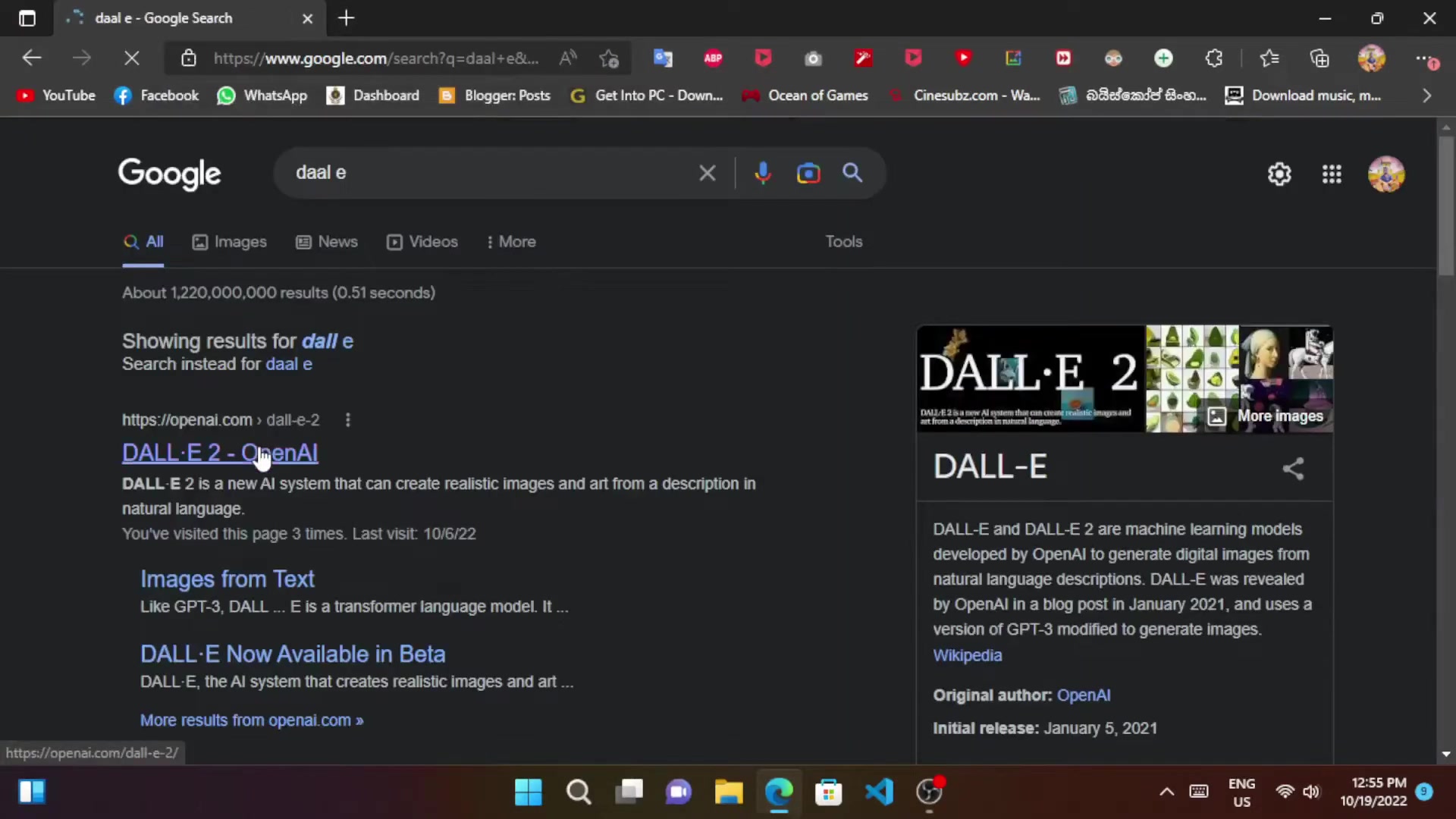Open the Wikipedia link in knowledge panel
The height and width of the screenshot is (819, 1456).
click(x=967, y=655)
